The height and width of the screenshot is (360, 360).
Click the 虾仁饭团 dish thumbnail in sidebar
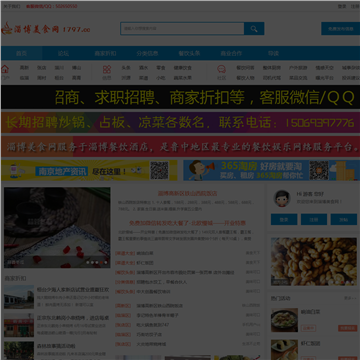[x=284, y=350]
